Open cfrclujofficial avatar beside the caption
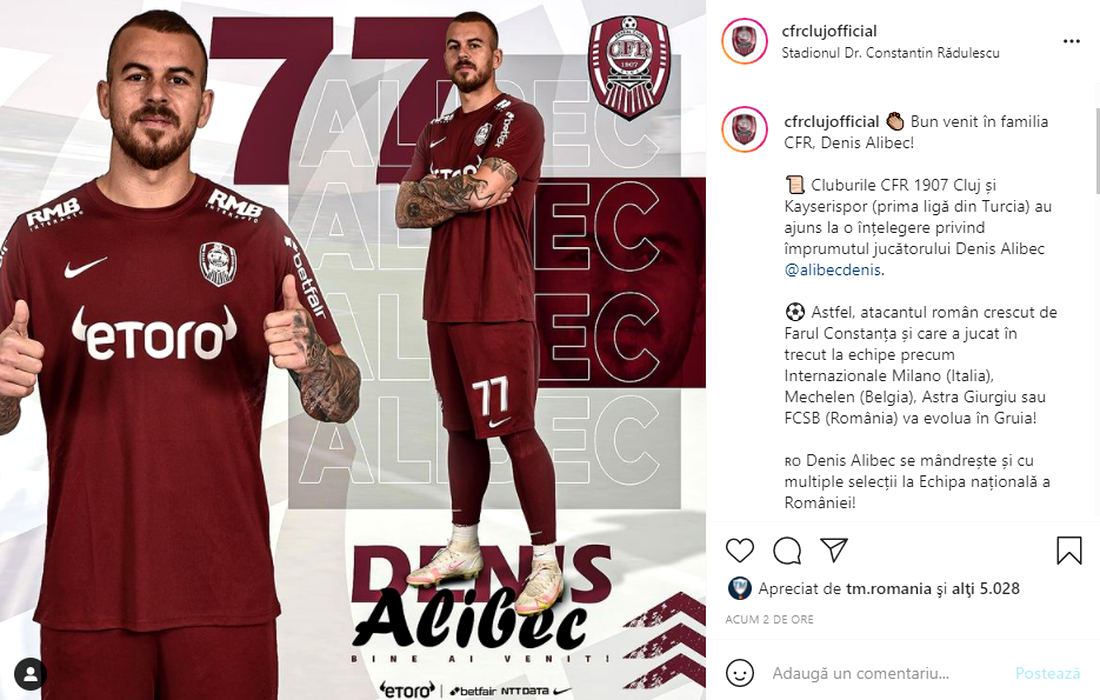Viewport: 1100px width, 700px height. point(744,130)
